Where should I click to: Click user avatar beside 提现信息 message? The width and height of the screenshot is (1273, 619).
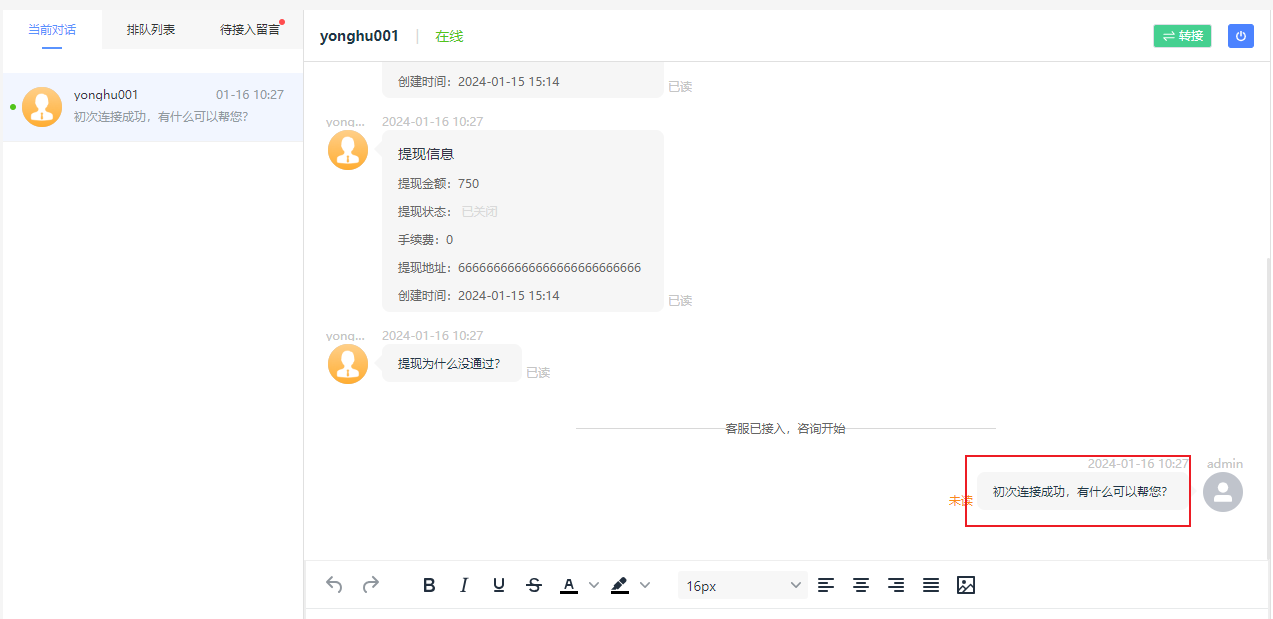[x=348, y=150]
